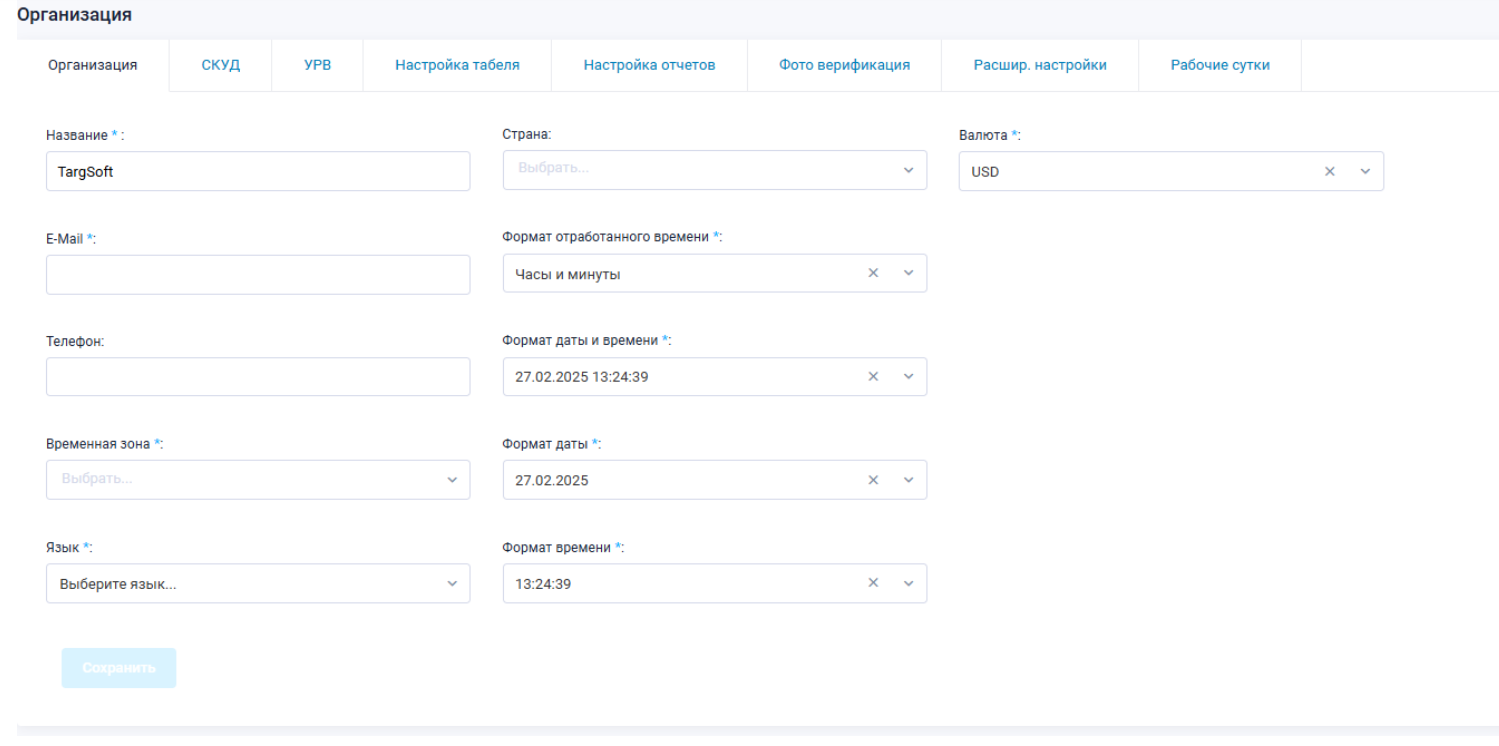Clear the time format 13:24:39 value
Image resolution: width=1499 pixels, height=746 pixels.
click(x=873, y=584)
